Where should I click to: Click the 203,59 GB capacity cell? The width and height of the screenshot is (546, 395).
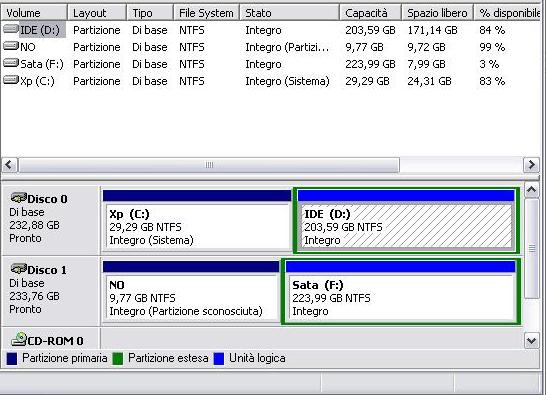pyautogui.click(x=370, y=30)
